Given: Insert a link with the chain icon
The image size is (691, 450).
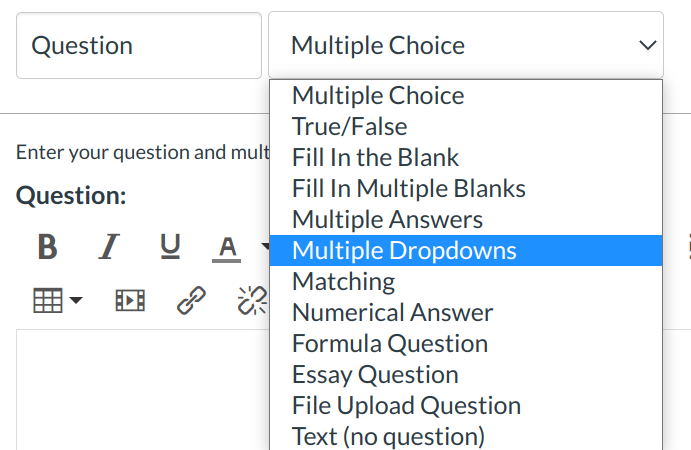Looking at the screenshot, I should click(x=191, y=299).
